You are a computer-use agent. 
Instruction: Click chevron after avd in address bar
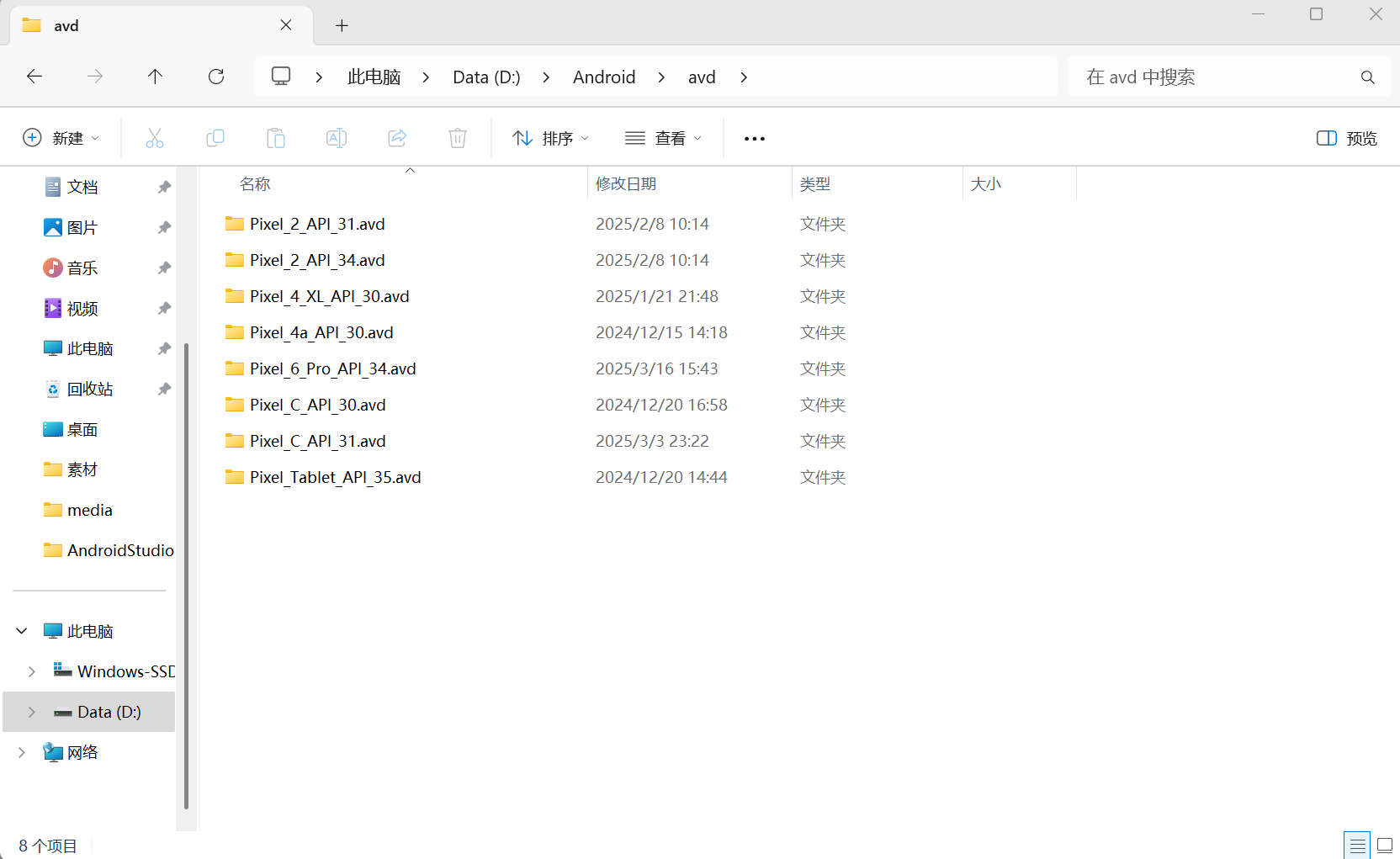click(x=744, y=77)
